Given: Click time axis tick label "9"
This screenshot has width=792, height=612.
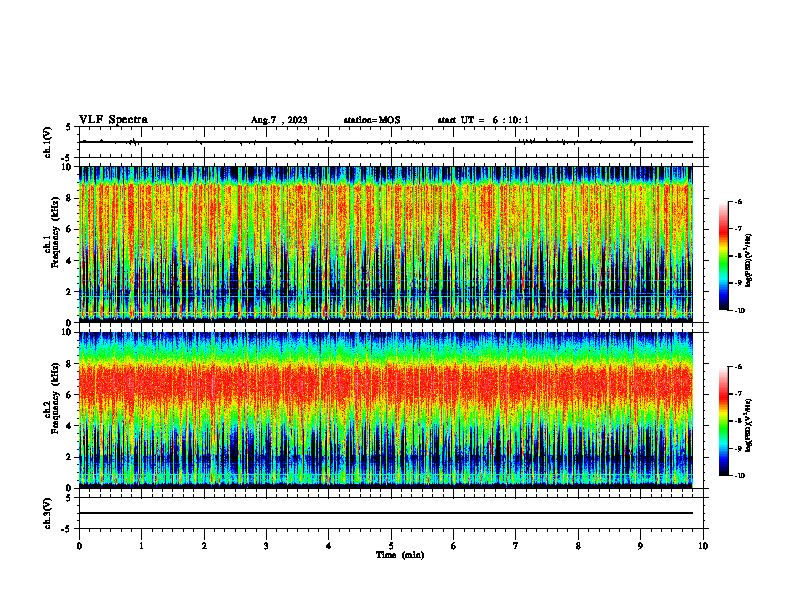Looking at the screenshot, I should (x=640, y=546).
